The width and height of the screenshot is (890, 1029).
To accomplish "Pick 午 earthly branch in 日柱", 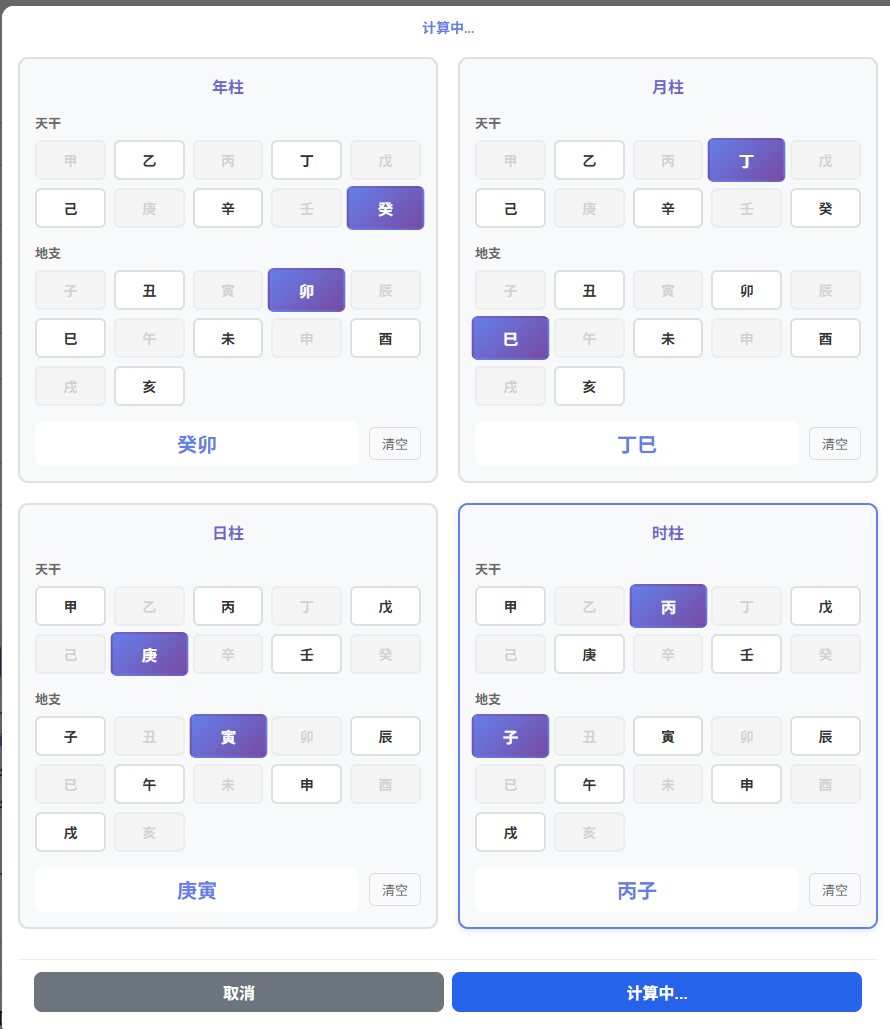I will (x=149, y=784).
